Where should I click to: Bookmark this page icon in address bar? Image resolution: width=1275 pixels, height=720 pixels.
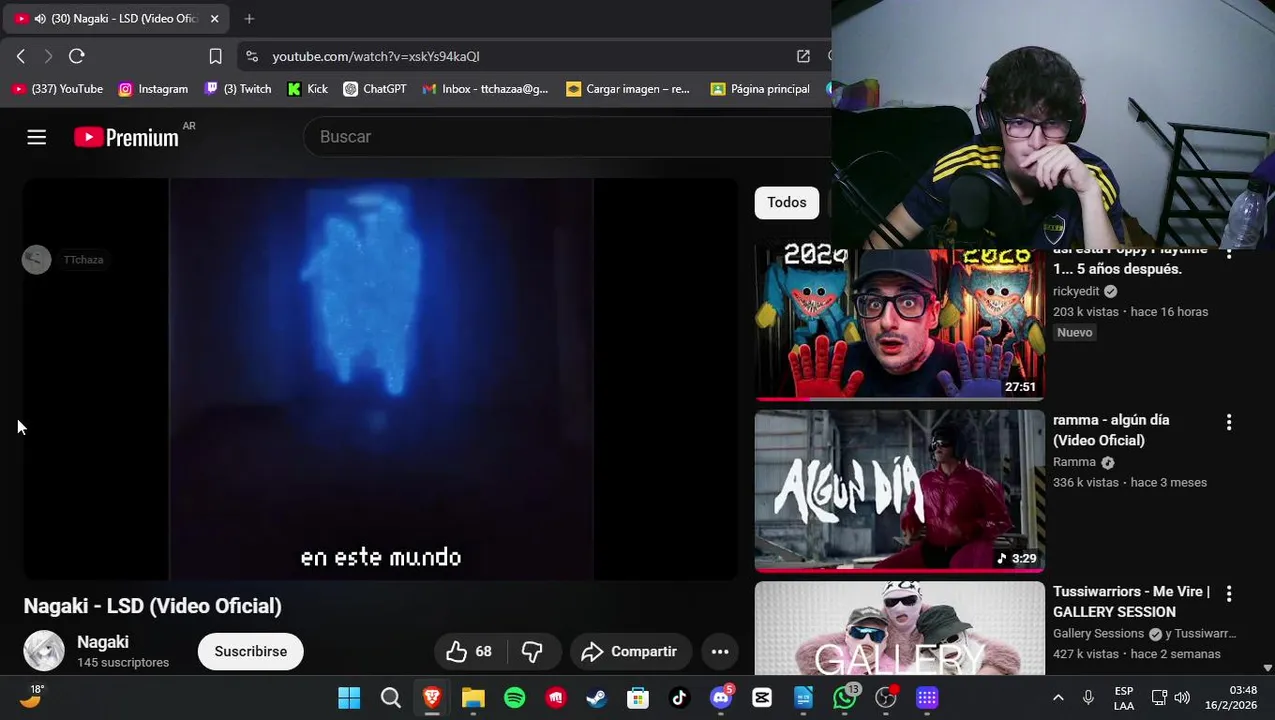(x=215, y=56)
